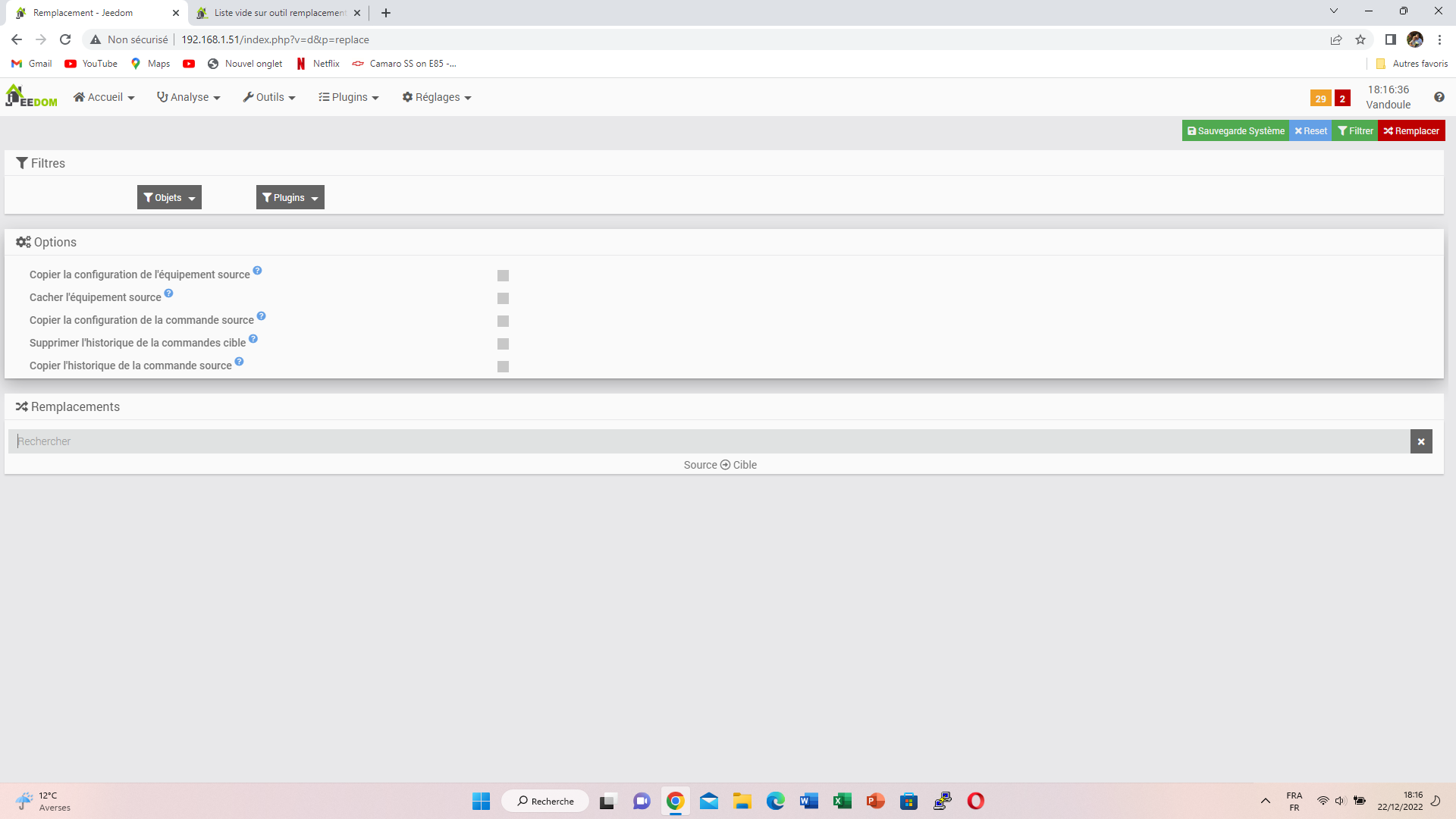Expand the Outils menu
The width and height of the screenshot is (1456, 819).
[269, 97]
